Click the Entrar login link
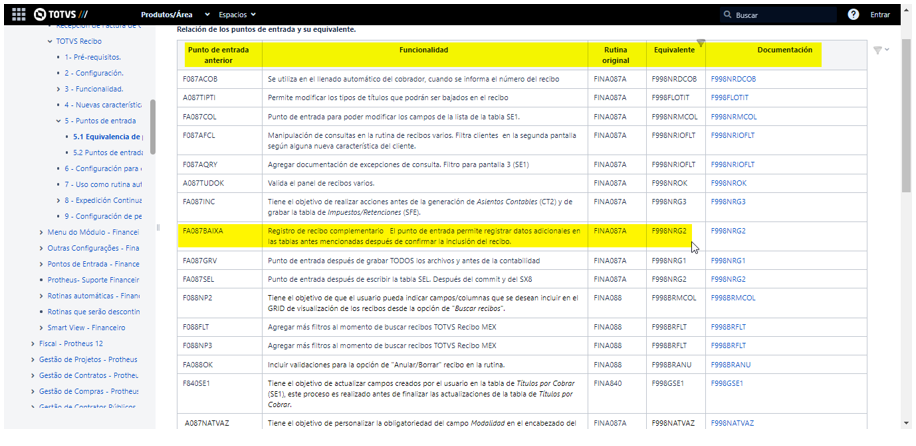Image resolution: width=916 pixels, height=446 pixels. click(x=880, y=15)
